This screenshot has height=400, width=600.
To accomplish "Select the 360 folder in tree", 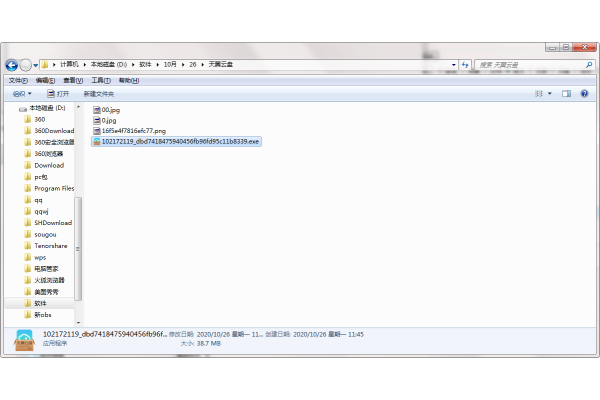I will 35,119.
